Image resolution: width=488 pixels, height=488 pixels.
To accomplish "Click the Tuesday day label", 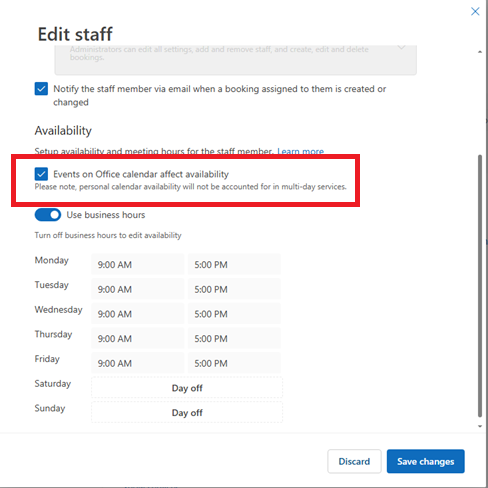I will click(52, 285).
